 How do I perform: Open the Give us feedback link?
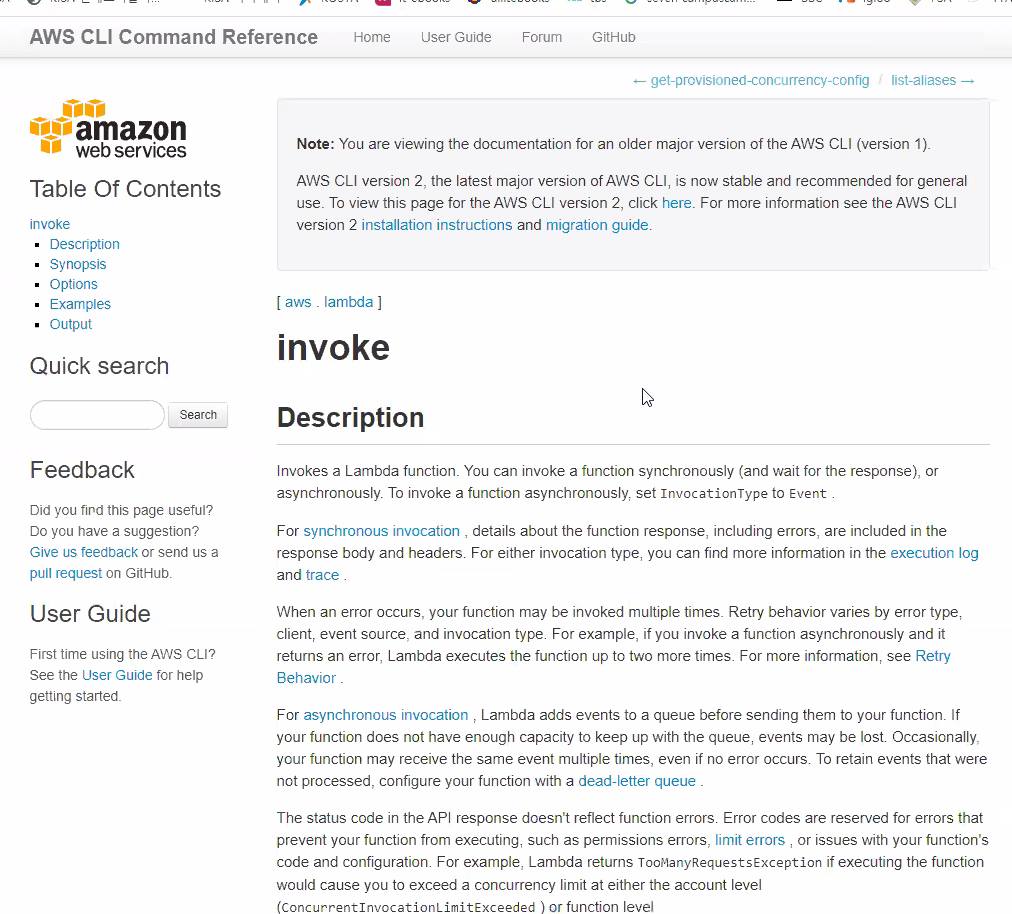[84, 552]
